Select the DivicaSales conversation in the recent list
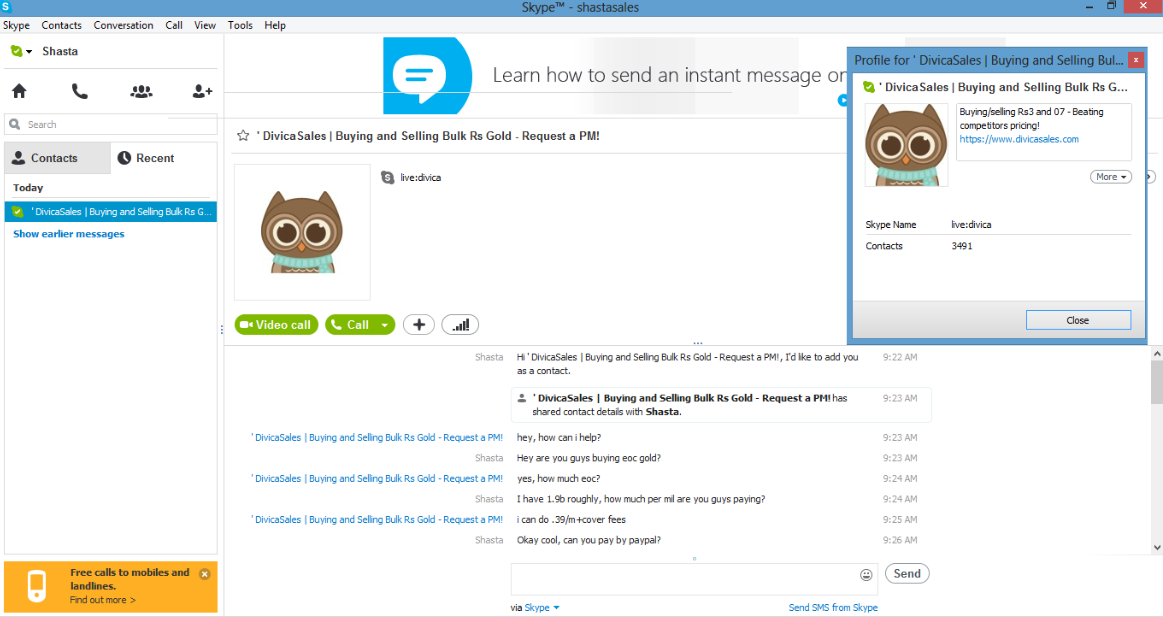 [x=111, y=211]
